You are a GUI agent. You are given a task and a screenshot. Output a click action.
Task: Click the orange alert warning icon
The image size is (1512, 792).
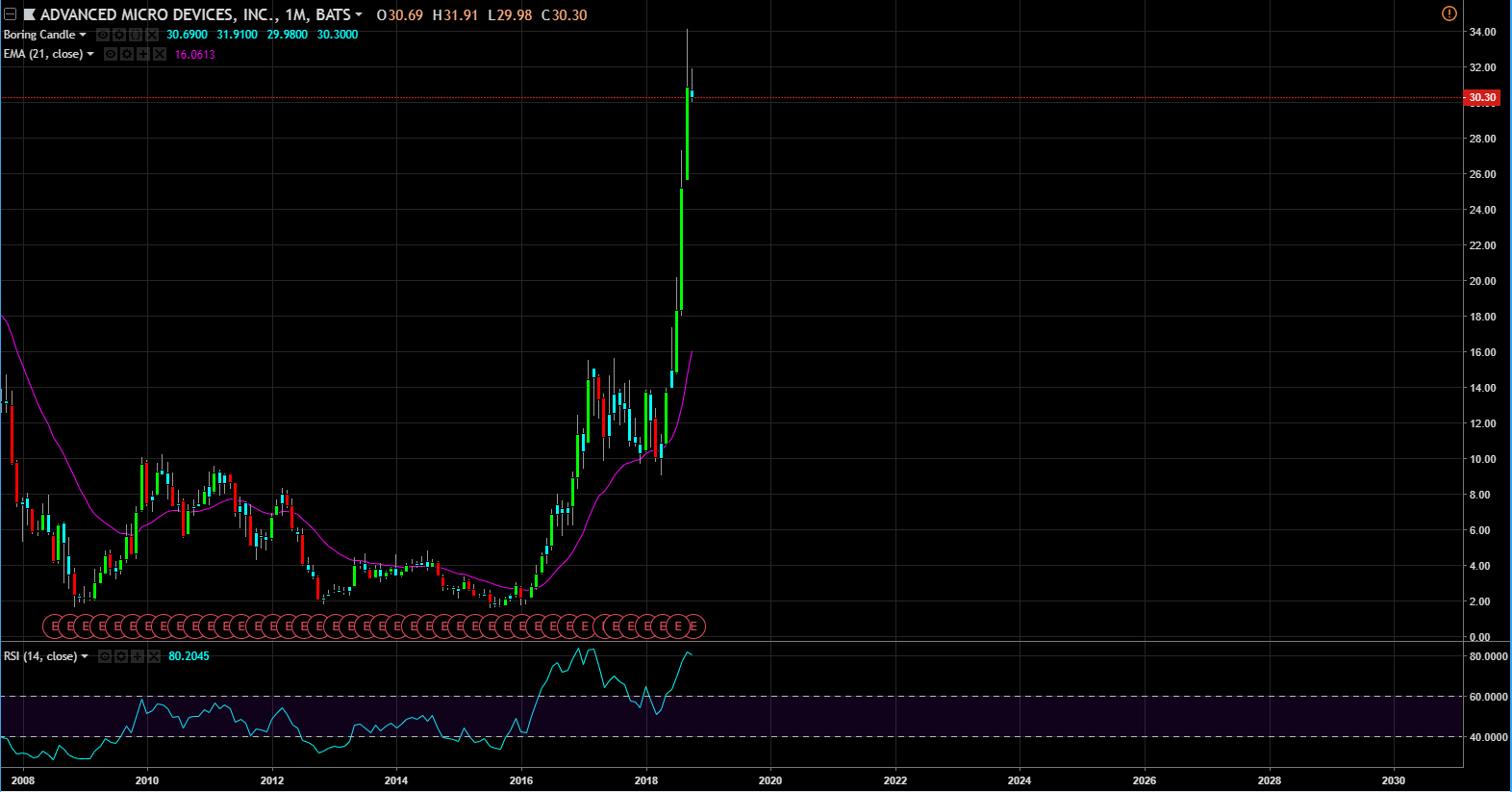pyautogui.click(x=1449, y=13)
